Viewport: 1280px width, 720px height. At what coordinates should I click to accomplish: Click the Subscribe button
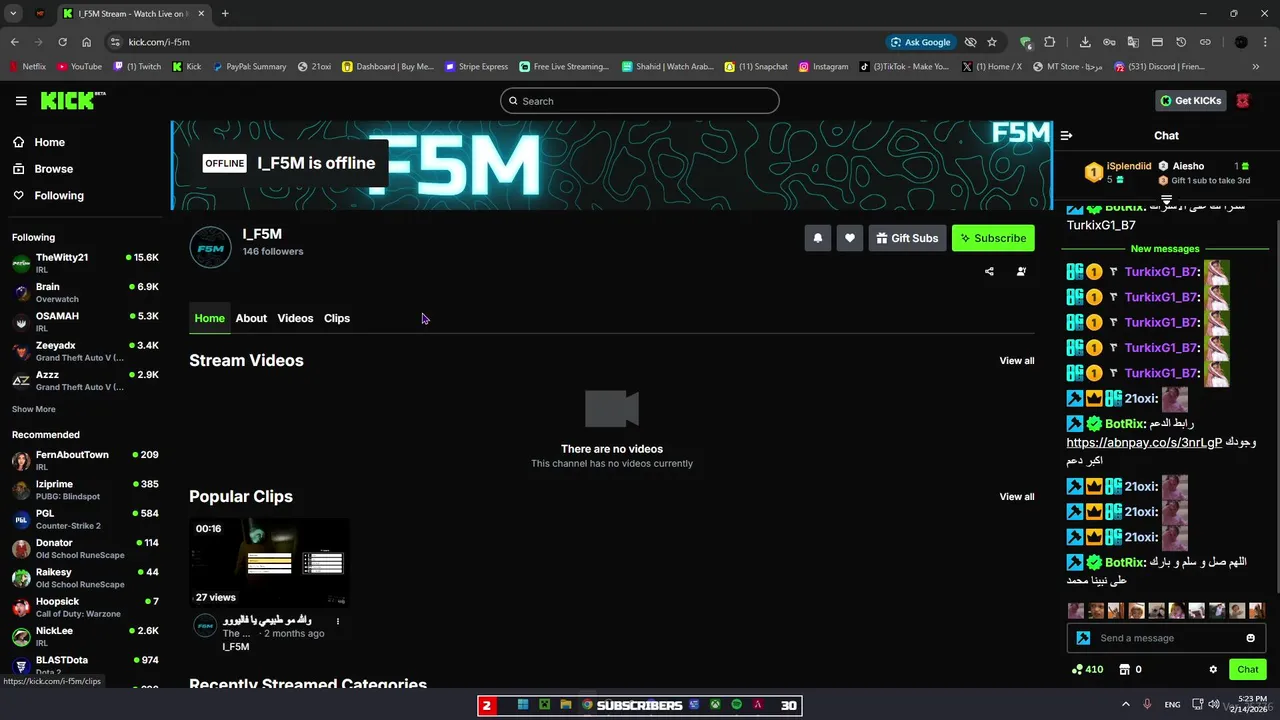coord(993,238)
